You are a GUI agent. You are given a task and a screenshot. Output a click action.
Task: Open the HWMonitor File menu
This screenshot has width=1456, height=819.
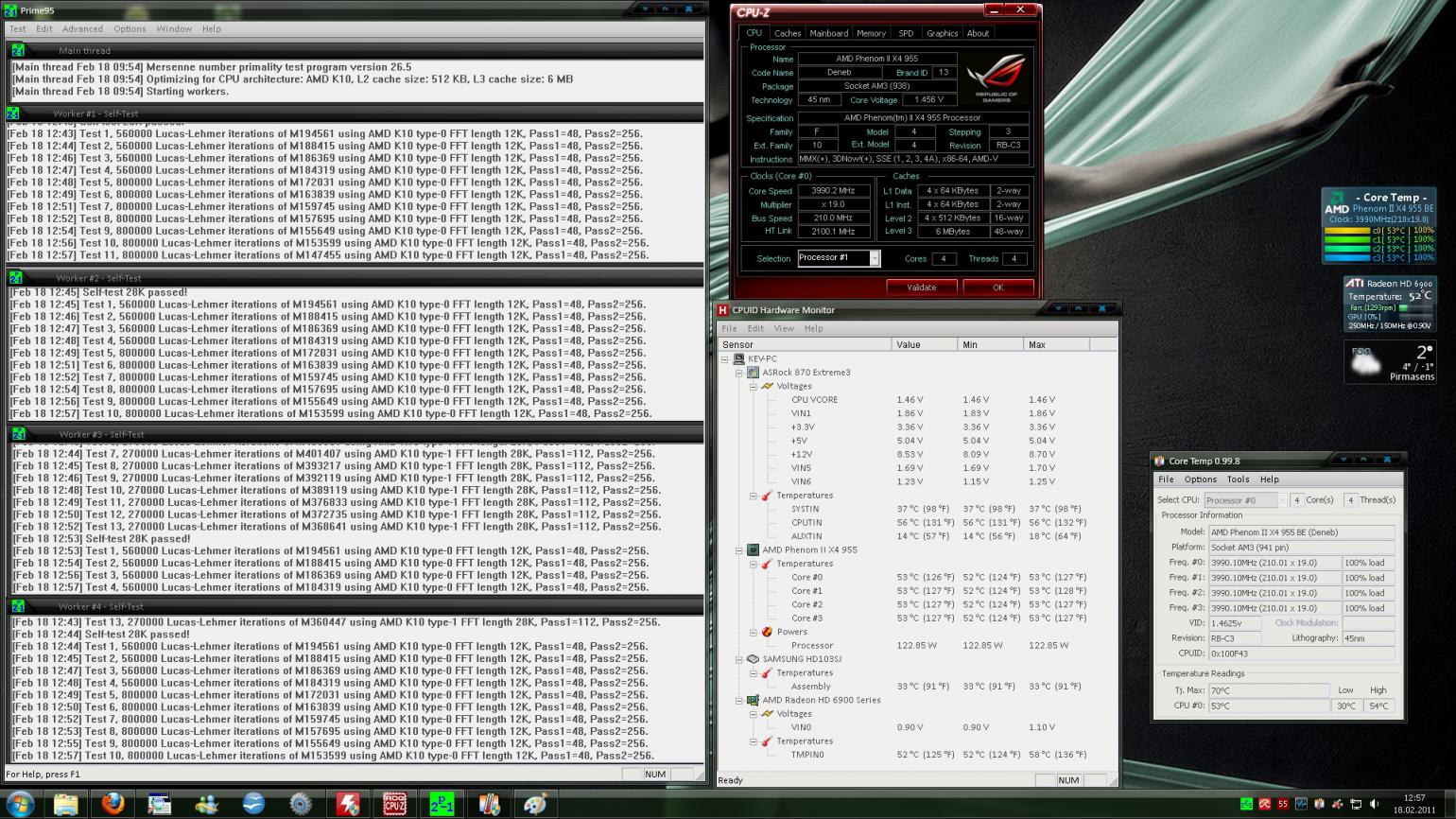729,328
